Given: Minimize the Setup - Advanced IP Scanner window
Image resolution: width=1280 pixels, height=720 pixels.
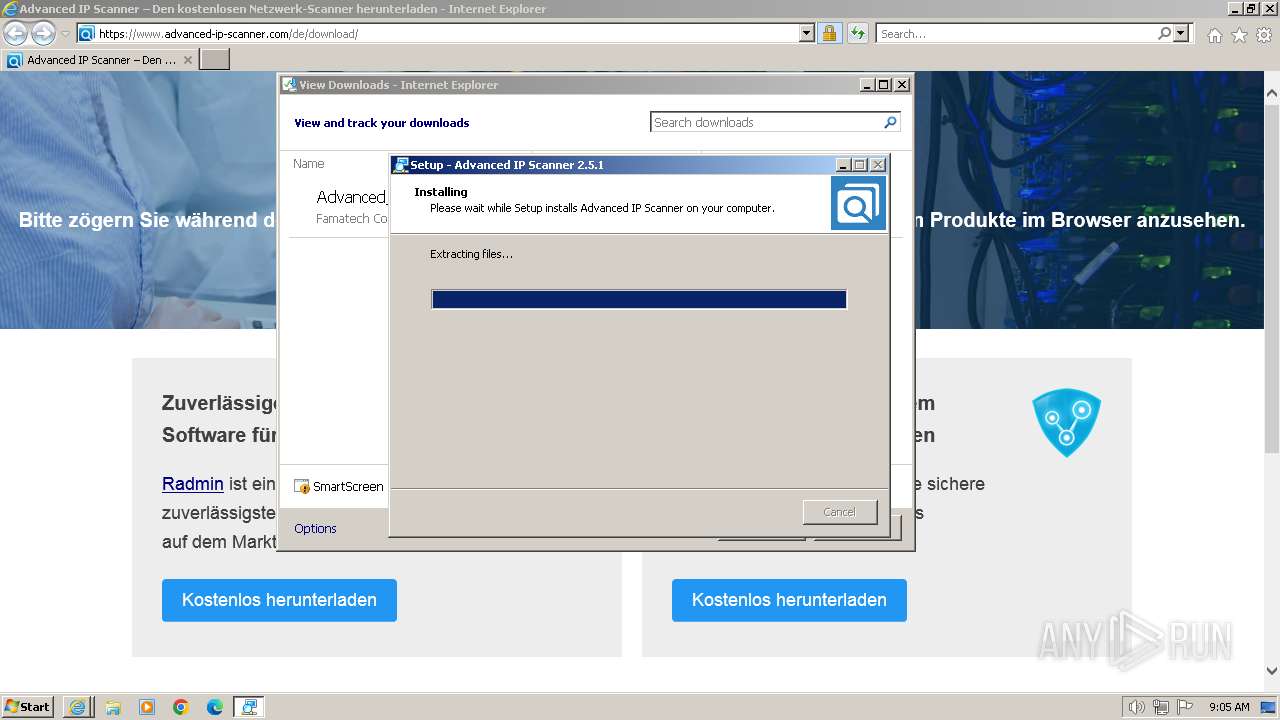Looking at the screenshot, I should click(843, 165).
